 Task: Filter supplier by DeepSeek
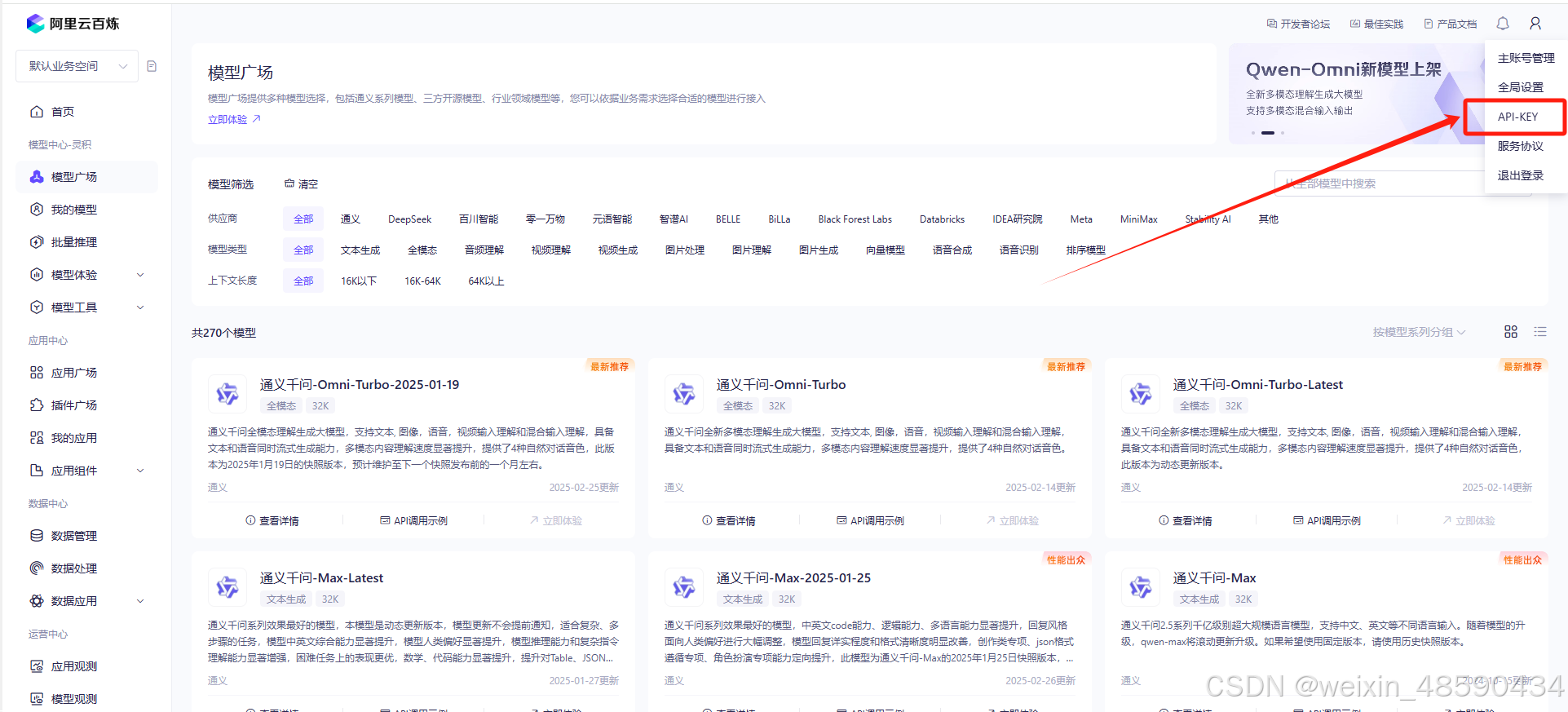(x=409, y=219)
